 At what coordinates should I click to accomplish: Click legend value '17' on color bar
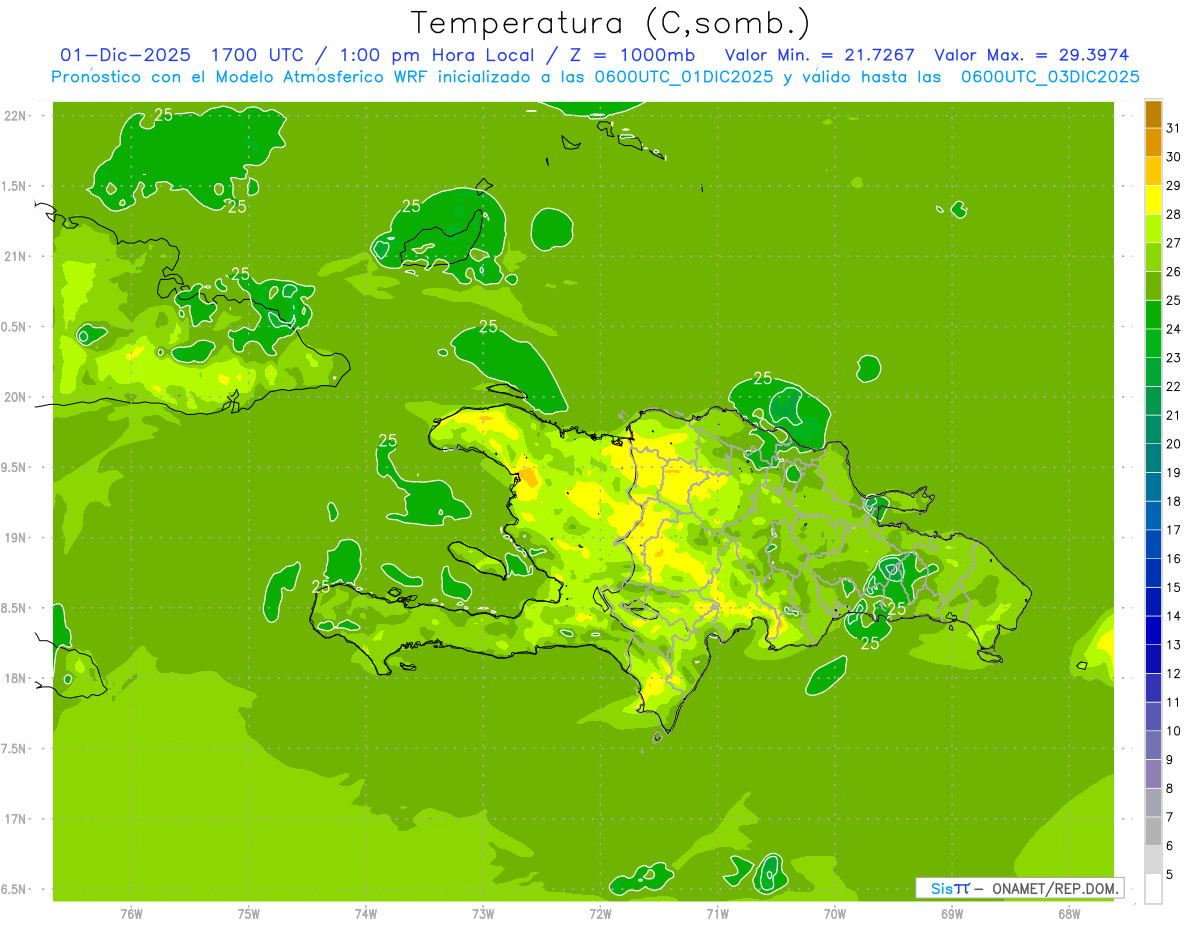(x=1173, y=530)
